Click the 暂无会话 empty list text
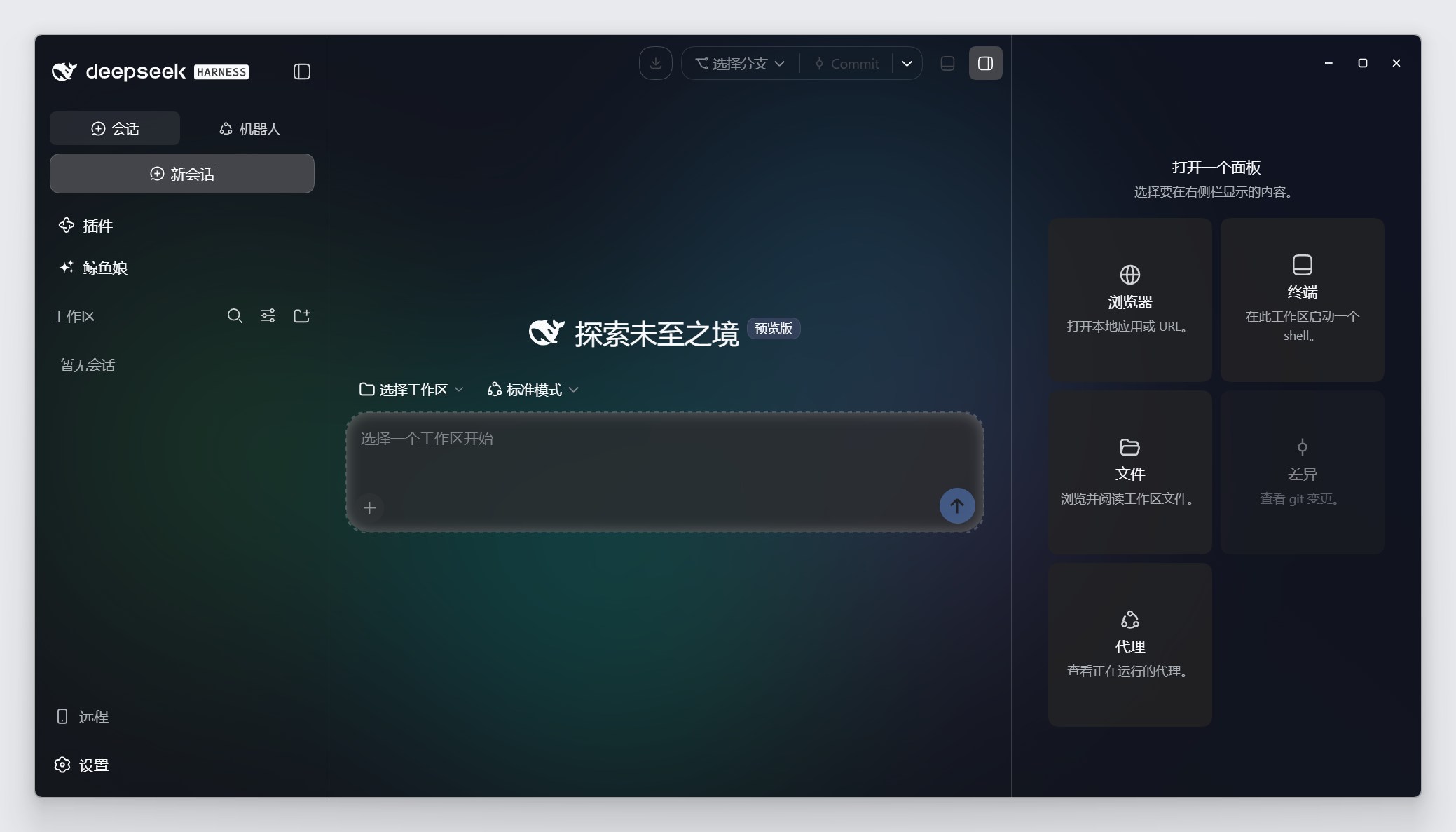Viewport: 1456px width, 832px height. click(88, 365)
